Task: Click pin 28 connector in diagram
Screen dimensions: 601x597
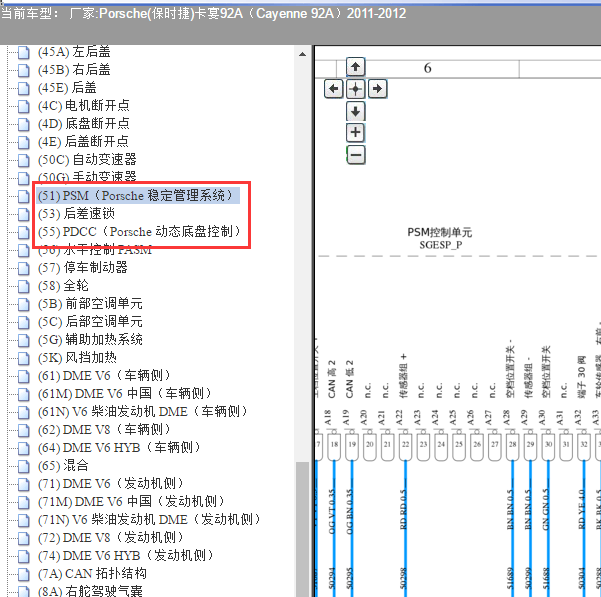Action: pyautogui.click(x=512, y=447)
